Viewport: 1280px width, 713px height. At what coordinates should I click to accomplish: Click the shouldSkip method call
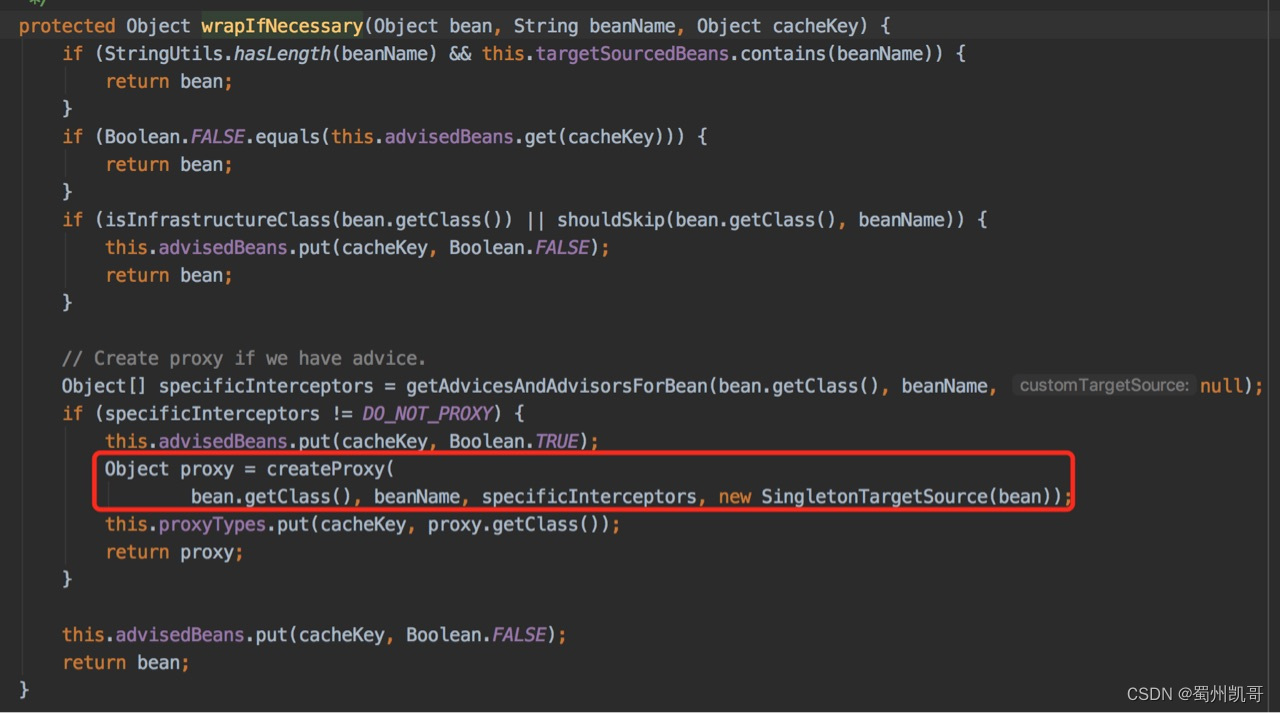(x=610, y=219)
